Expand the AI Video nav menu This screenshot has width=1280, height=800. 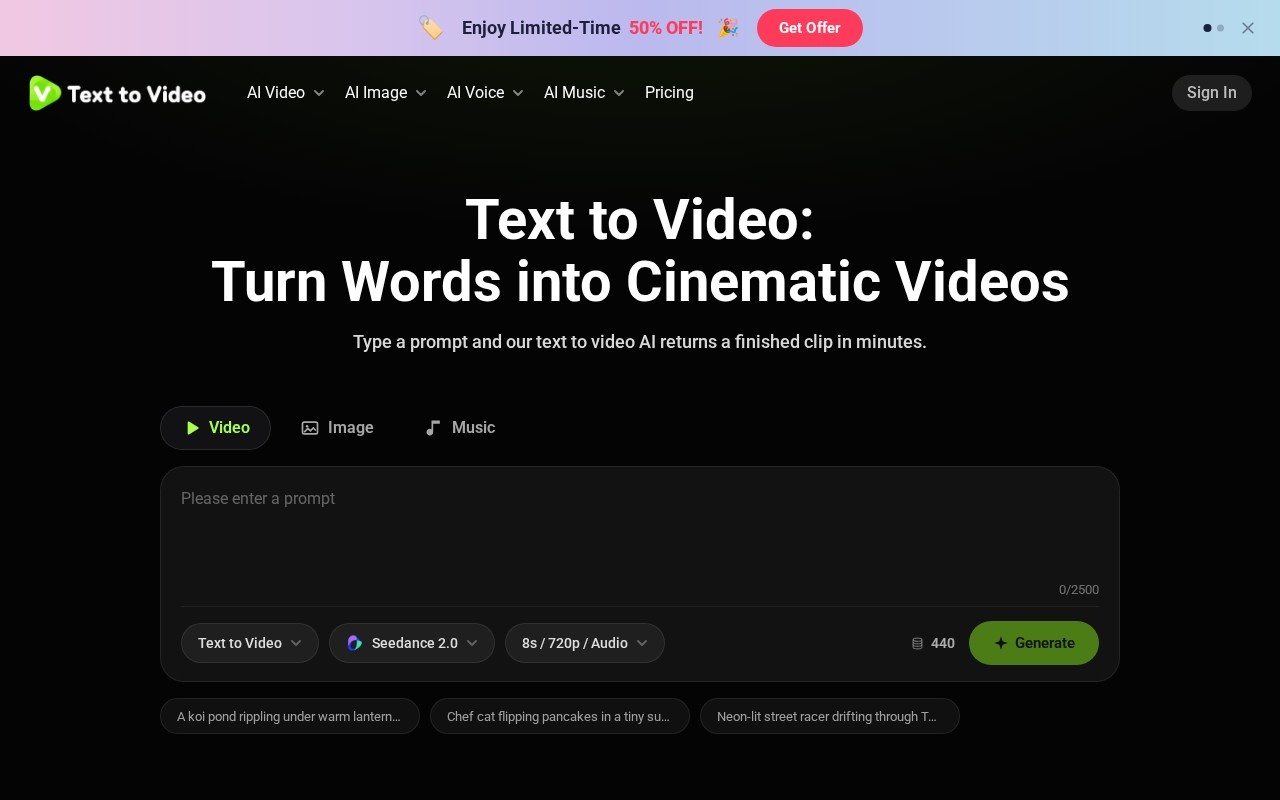(286, 93)
